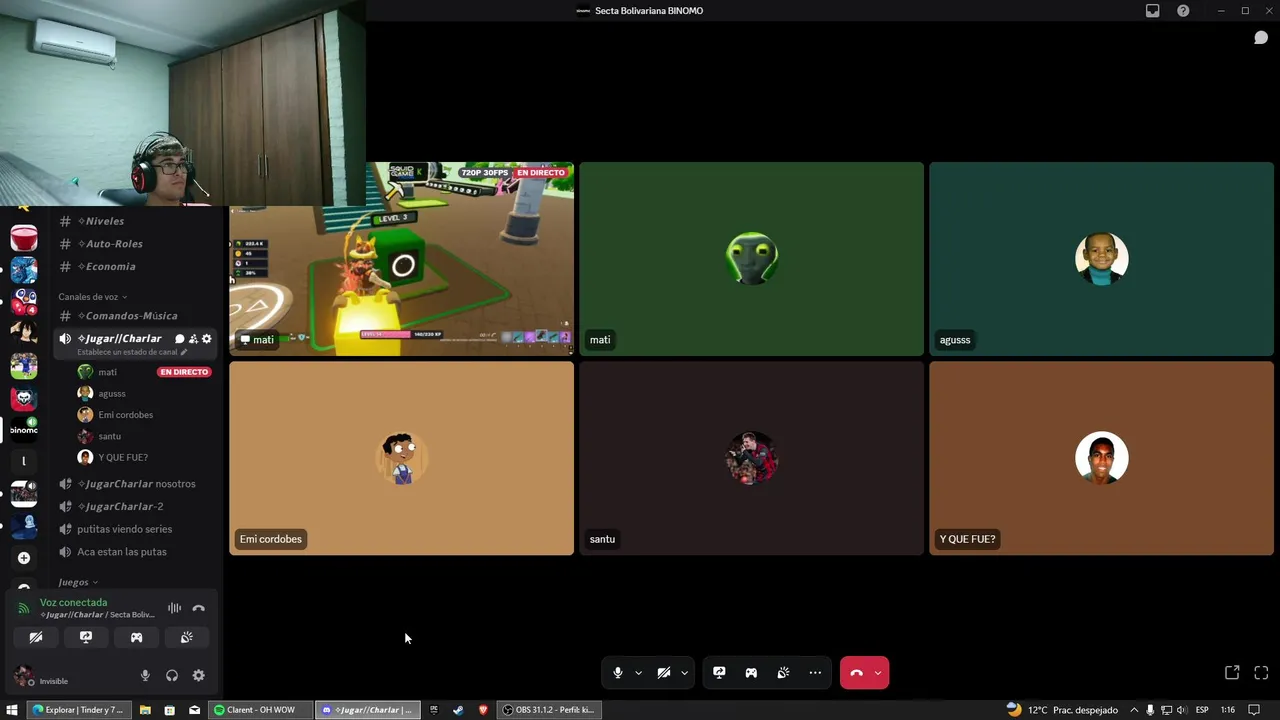Open camera options dropdown arrow in call bar
1280x720 pixels.
click(684, 673)
